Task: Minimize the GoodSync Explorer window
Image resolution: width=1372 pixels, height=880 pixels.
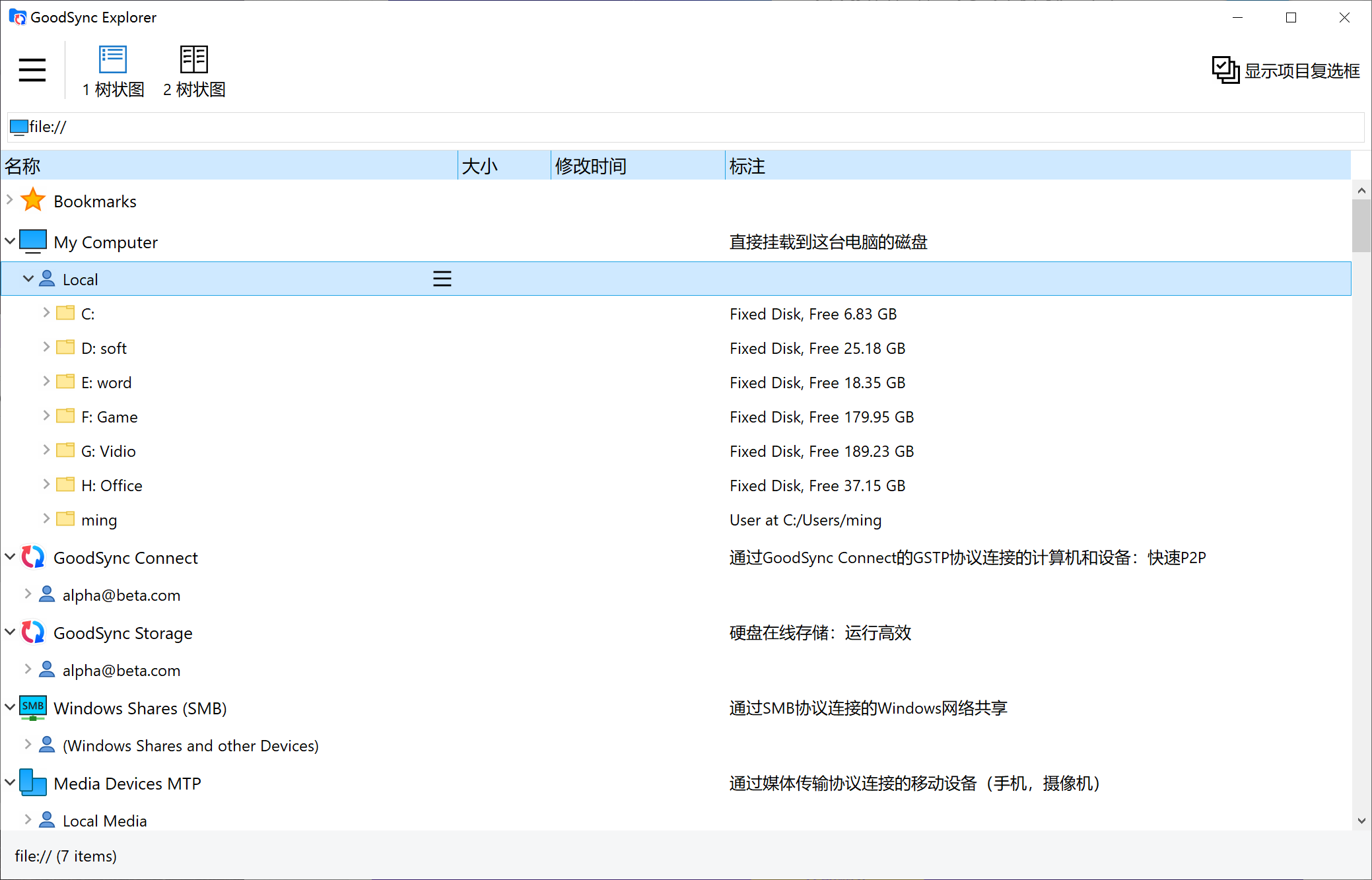Action: click(x=1238, y=18)
